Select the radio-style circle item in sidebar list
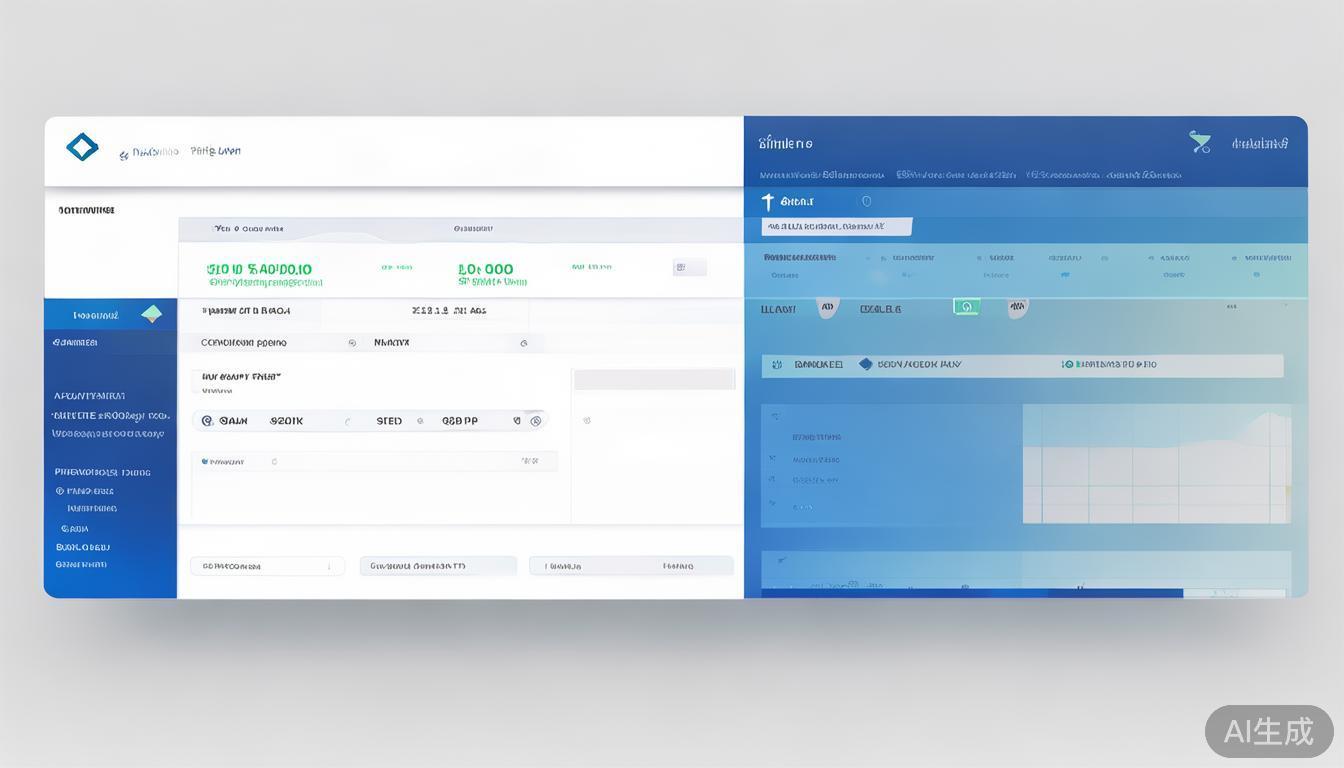1344x768 pixels. point(60,491)
